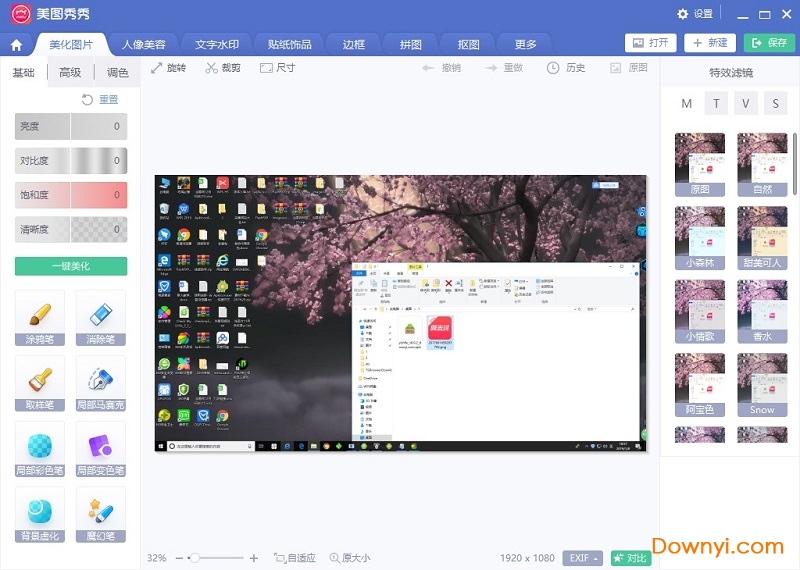Select the 局部彩色笔 color brush tool

pos(40,449)
